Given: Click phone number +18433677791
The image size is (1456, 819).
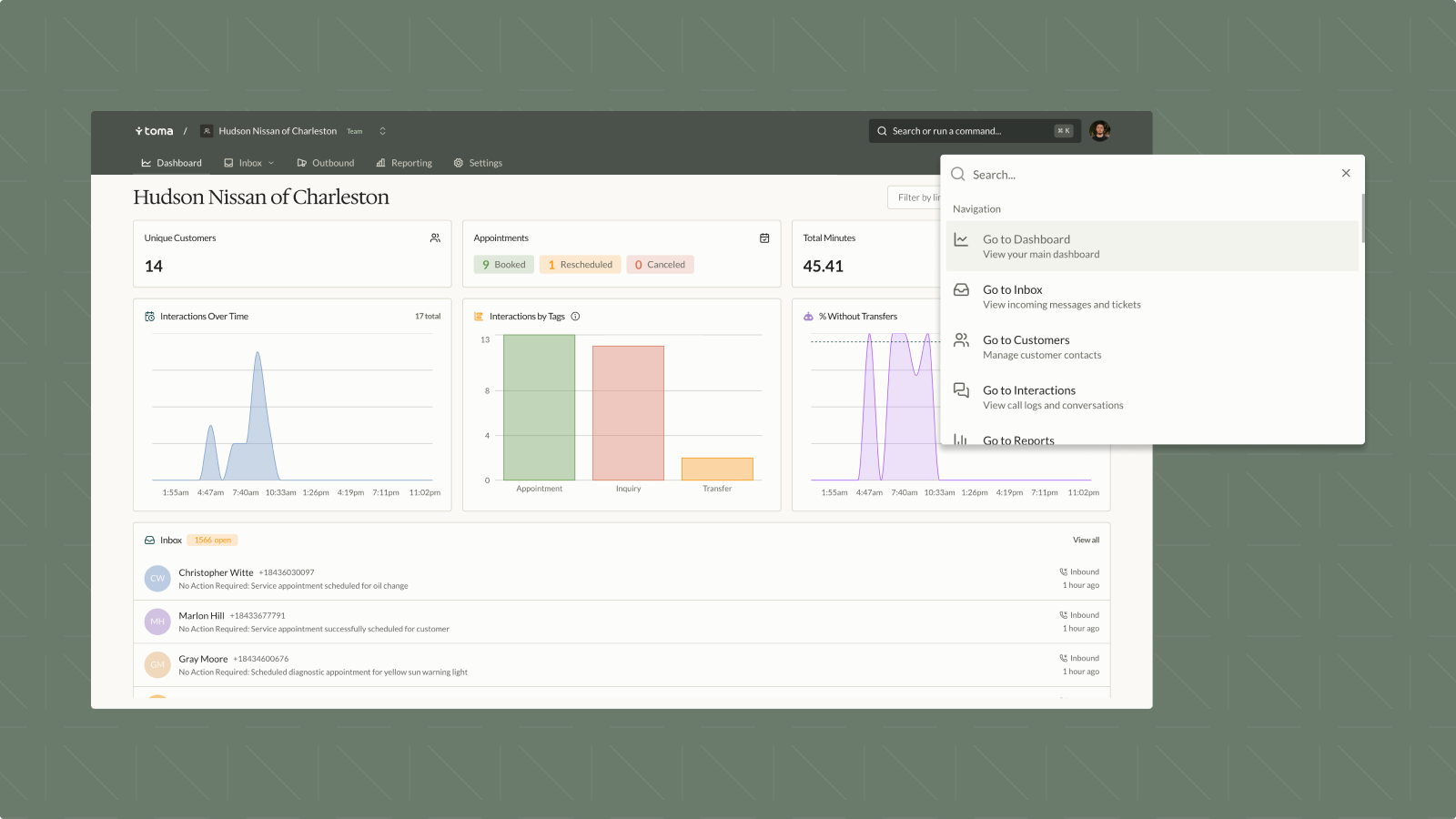Looking at the screenshot, I should pos(258,616).
